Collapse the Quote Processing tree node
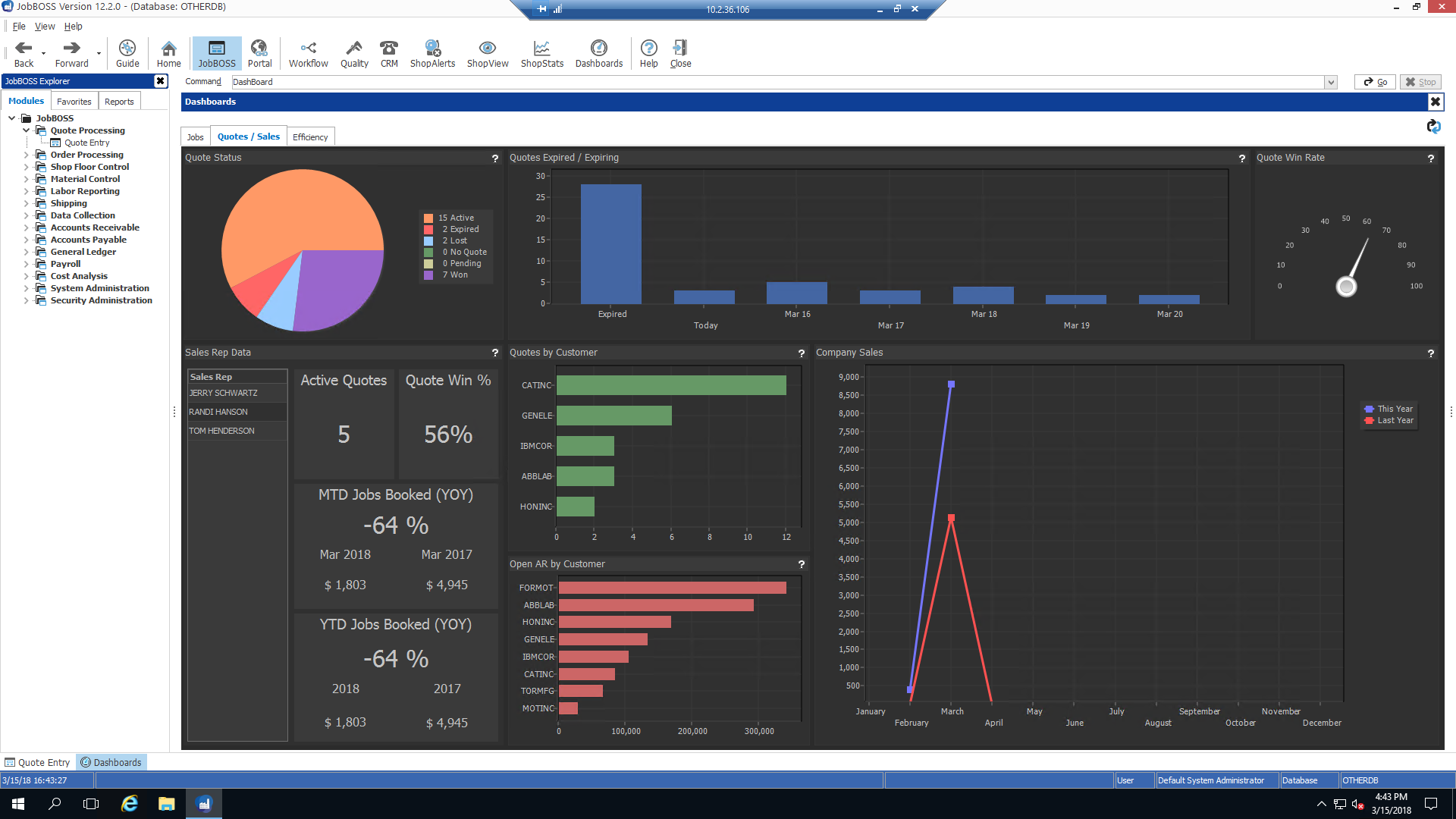 pyautogui.click(x=27, y=130)
